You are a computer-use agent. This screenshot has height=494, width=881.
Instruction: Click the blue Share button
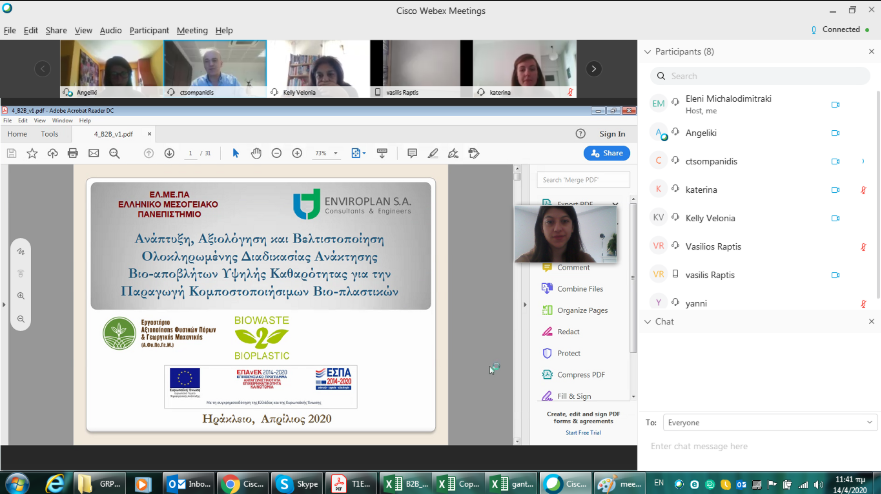click(606, 153)
